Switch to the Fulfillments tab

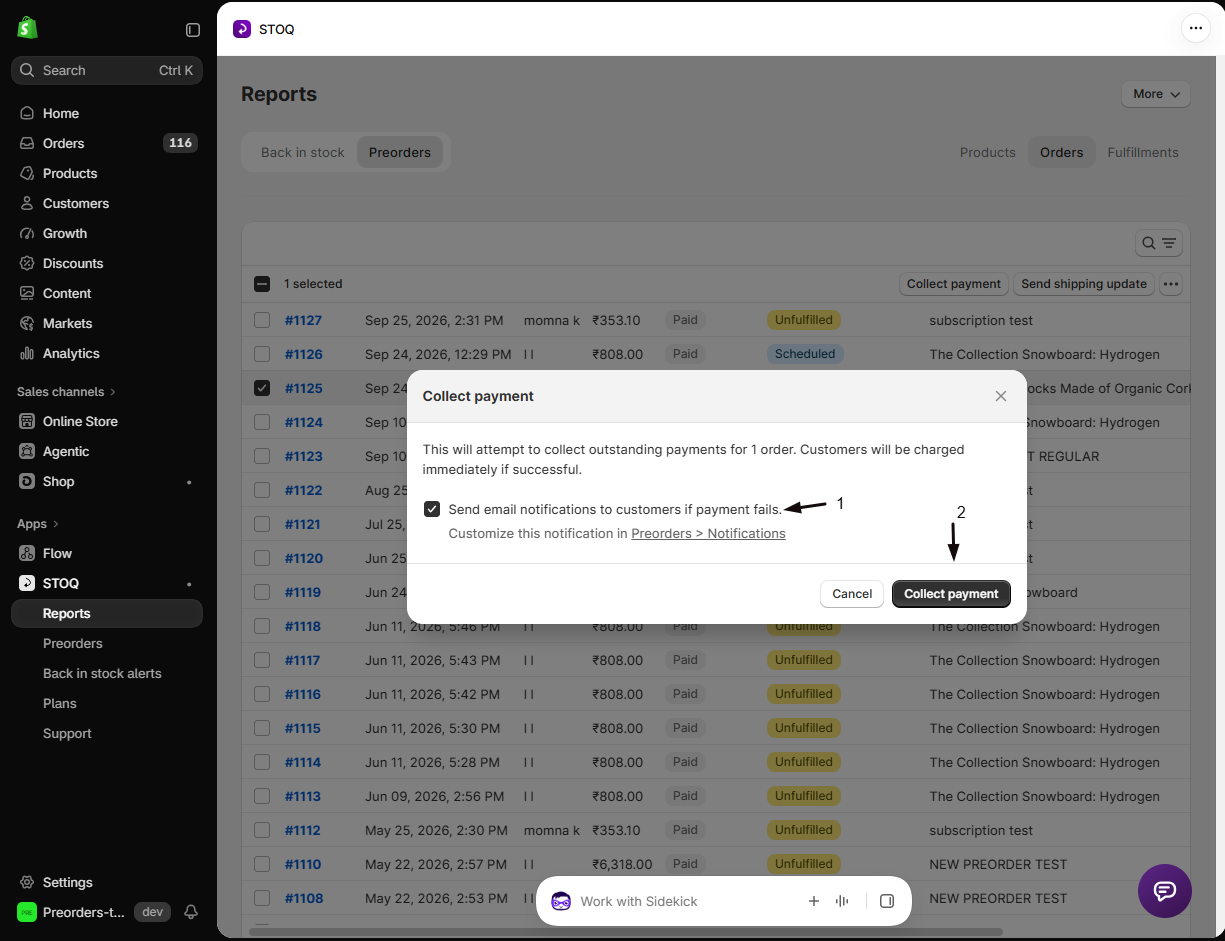(1143, 152)
